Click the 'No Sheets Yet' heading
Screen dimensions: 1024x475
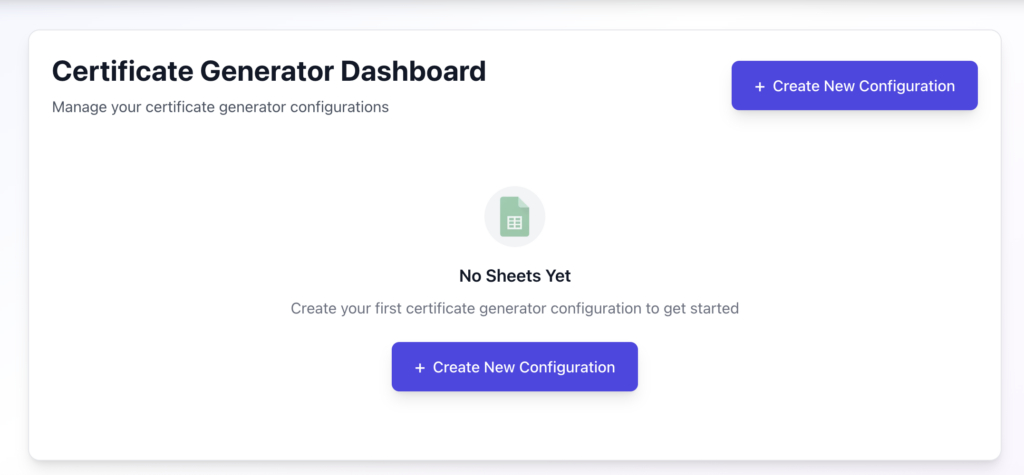(x=514, y=276)
